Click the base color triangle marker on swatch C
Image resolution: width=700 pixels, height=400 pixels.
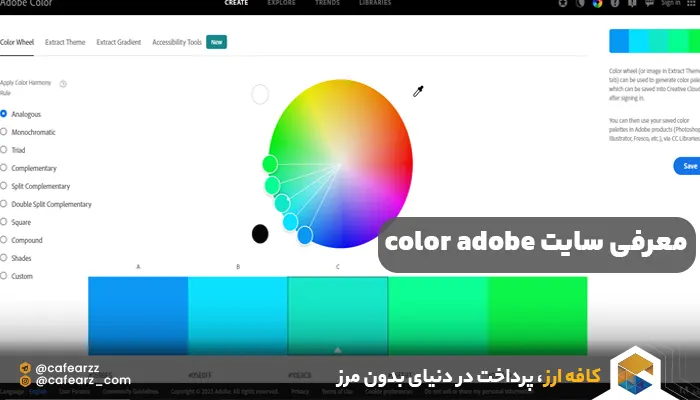pyautogui.click(x=338, y=350)
